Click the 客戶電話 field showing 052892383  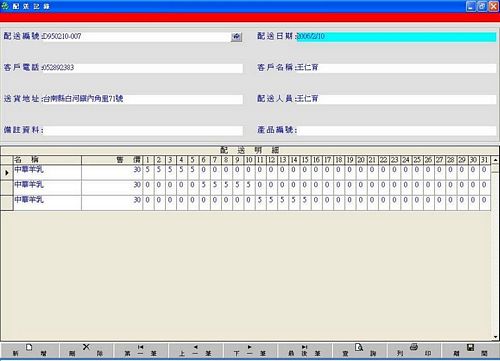[142, 68]
